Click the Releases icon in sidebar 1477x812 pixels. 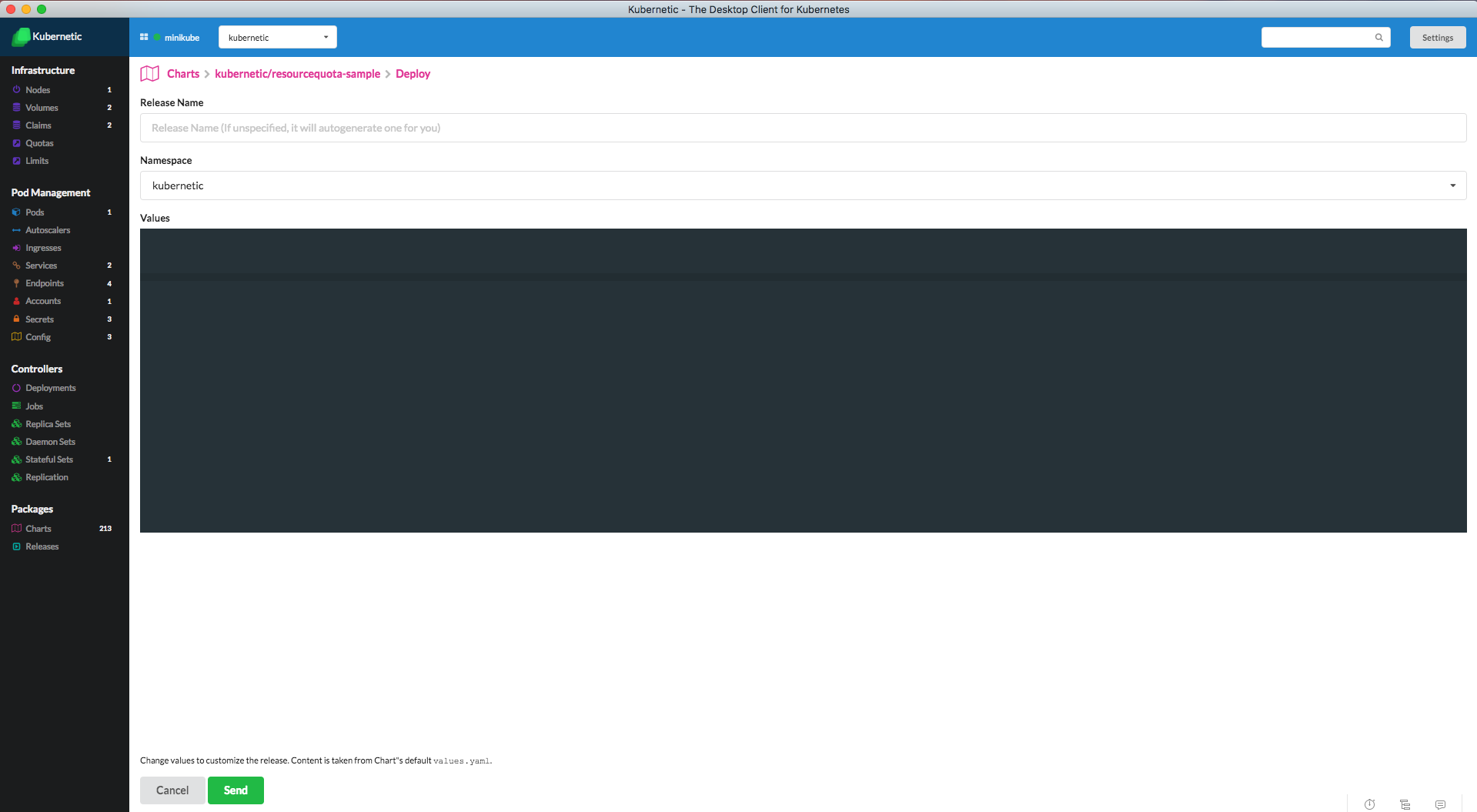(16, 546)
